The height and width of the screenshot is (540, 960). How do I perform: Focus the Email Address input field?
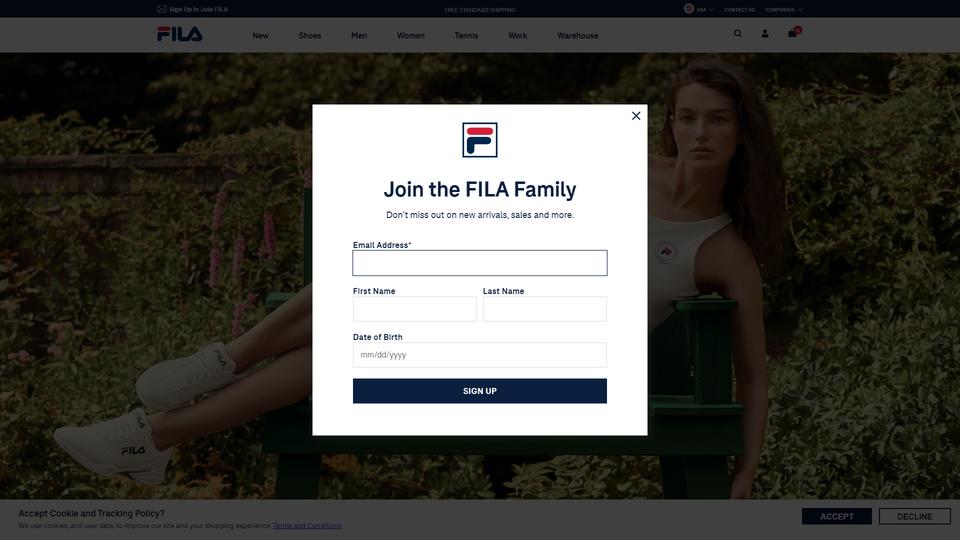tap(480, 263)
